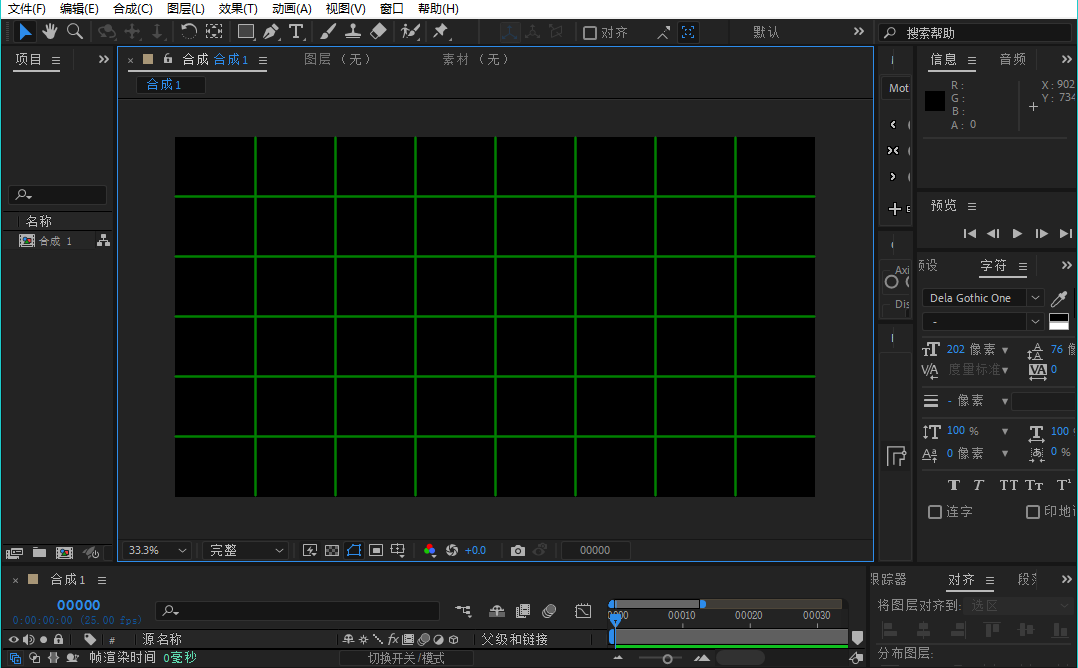Viewport: 1078px width, 668px height.
Task: Toggle transparency grid checkerboard icon
Action: 332,550
